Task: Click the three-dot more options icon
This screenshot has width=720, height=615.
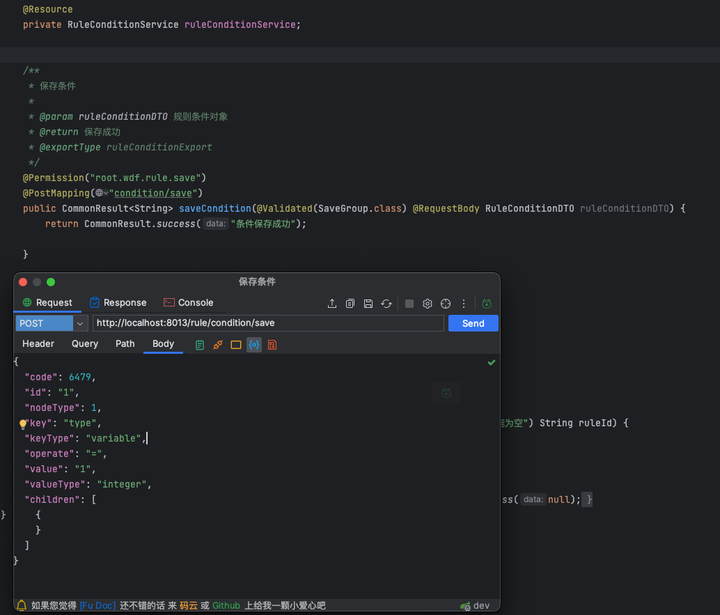Action: [464, 304]
